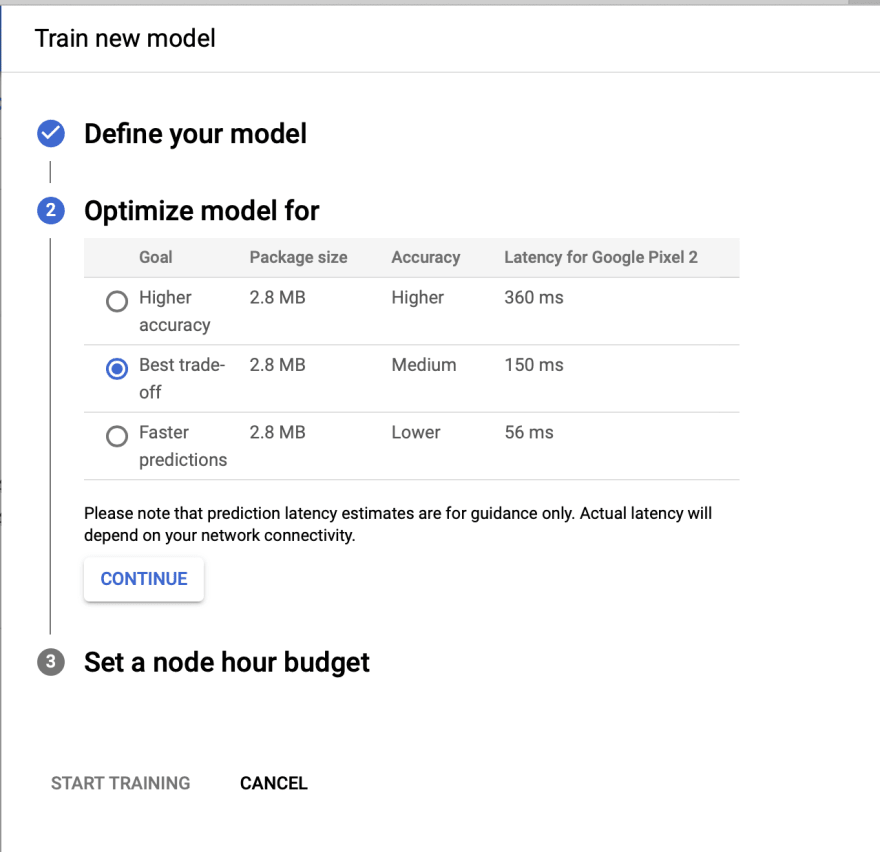Click the Train new model title
880x852 pixels.
pyautogui.click(x=125, y=39)
